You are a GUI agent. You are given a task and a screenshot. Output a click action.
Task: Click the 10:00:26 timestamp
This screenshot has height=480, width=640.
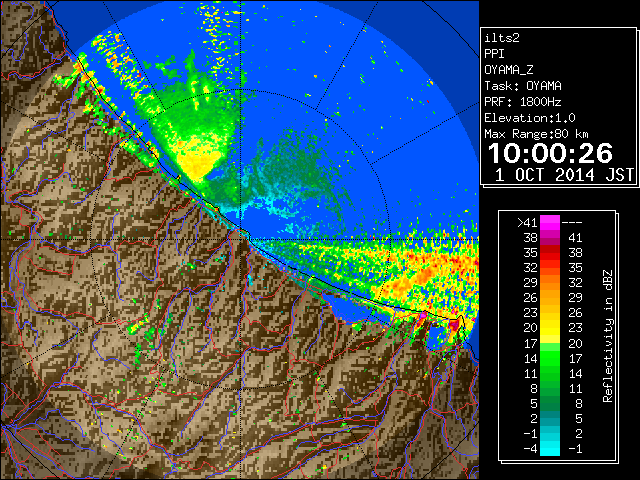pyautogui.click(x=550, y=153)
